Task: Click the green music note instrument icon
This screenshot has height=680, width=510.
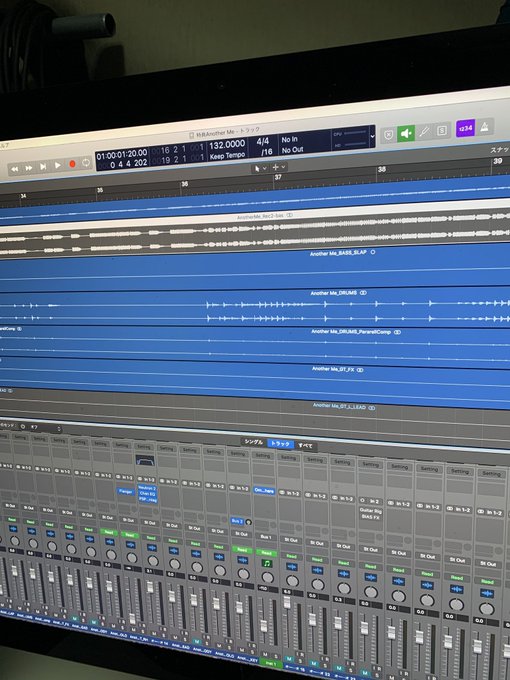Action: tap(267, 564)
